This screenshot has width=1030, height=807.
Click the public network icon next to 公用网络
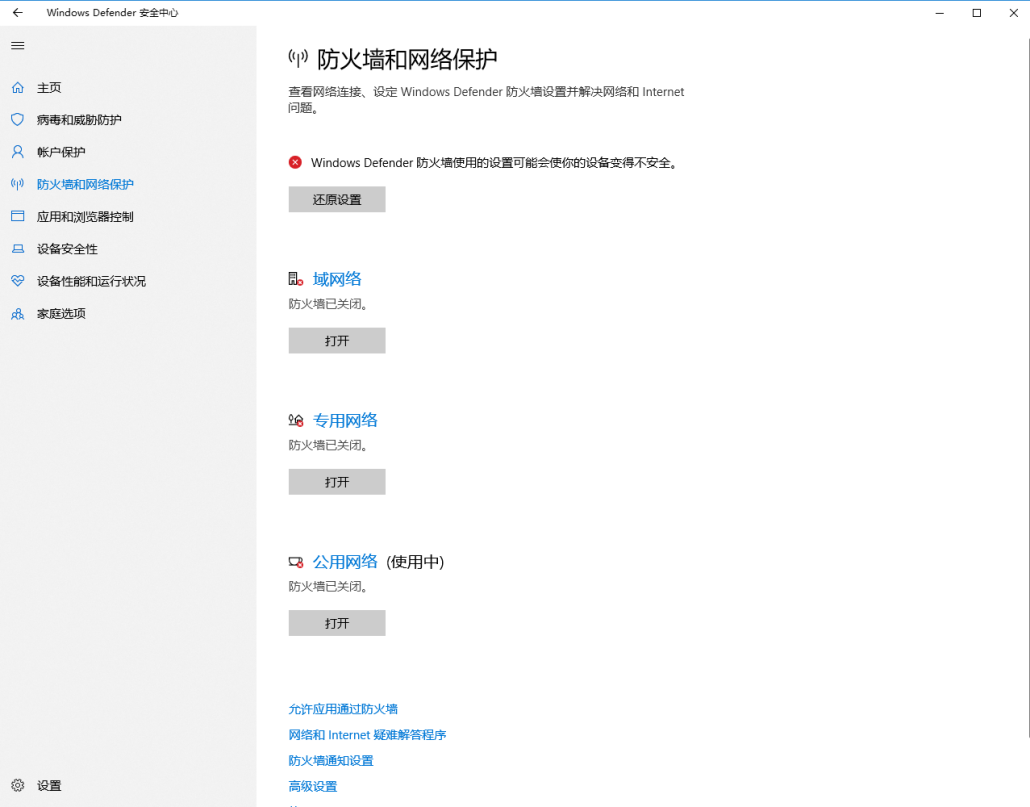[296, 562]
